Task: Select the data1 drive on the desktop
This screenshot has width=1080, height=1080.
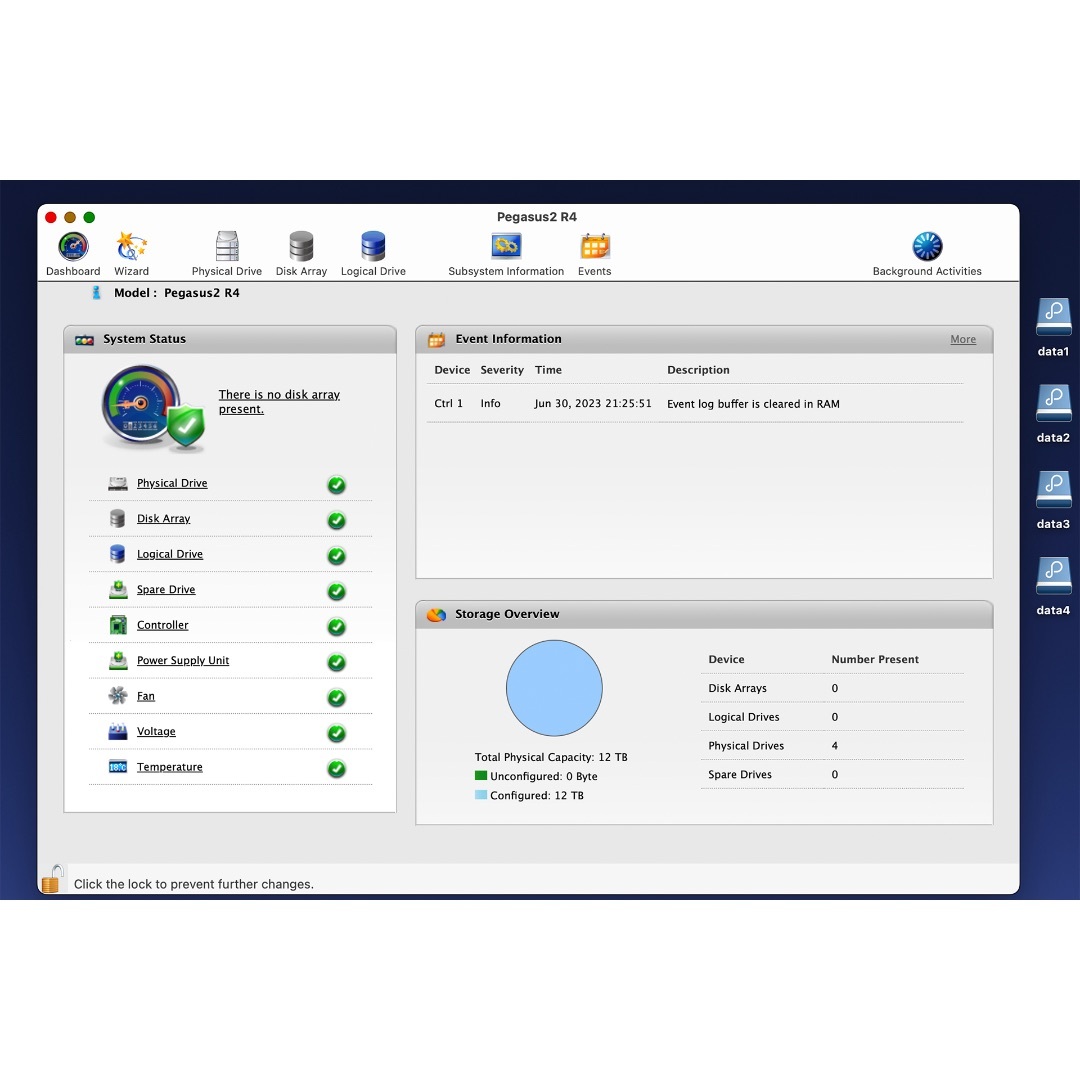Action: point(1053,327)
